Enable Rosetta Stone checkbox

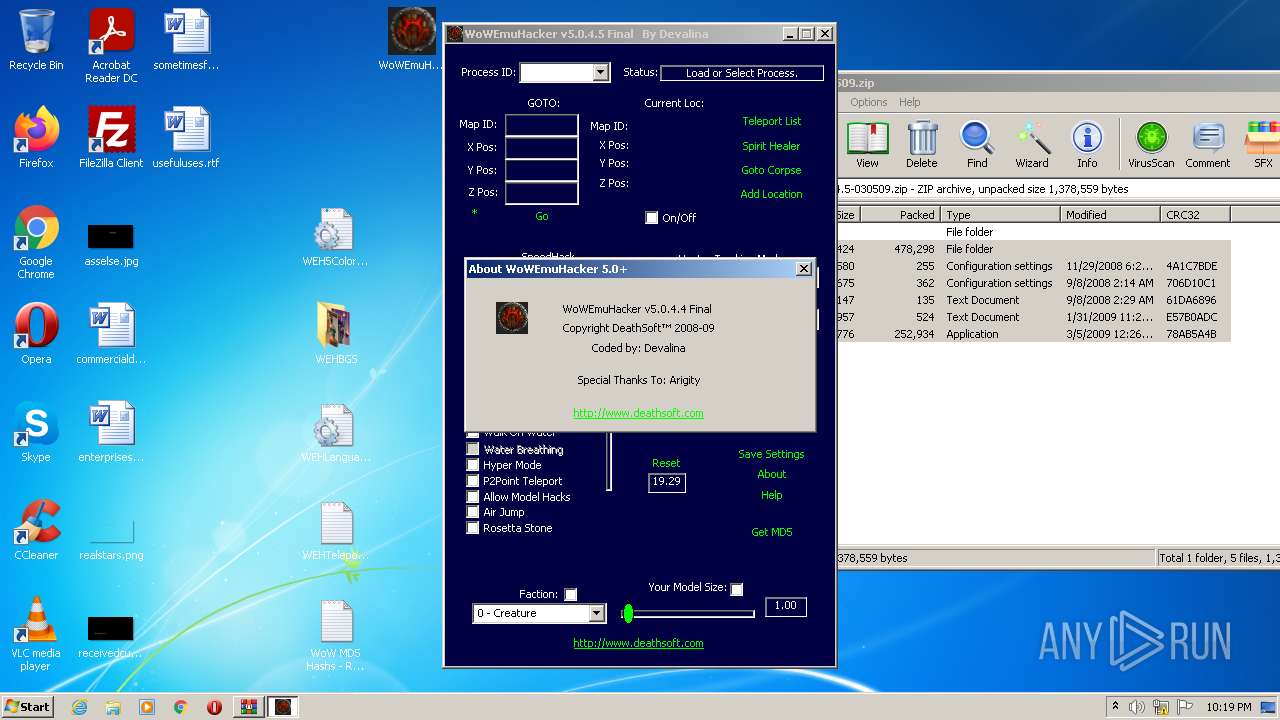point(473,528)
